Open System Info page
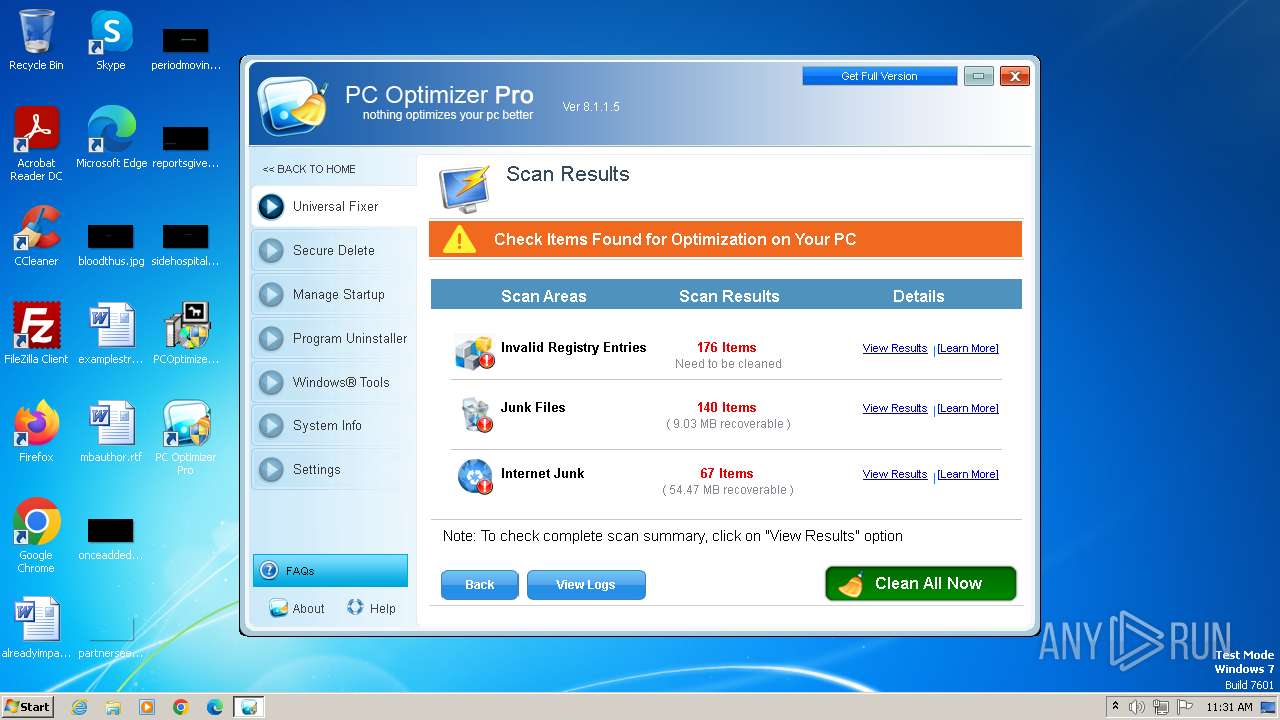 click(x=333, y=425)
